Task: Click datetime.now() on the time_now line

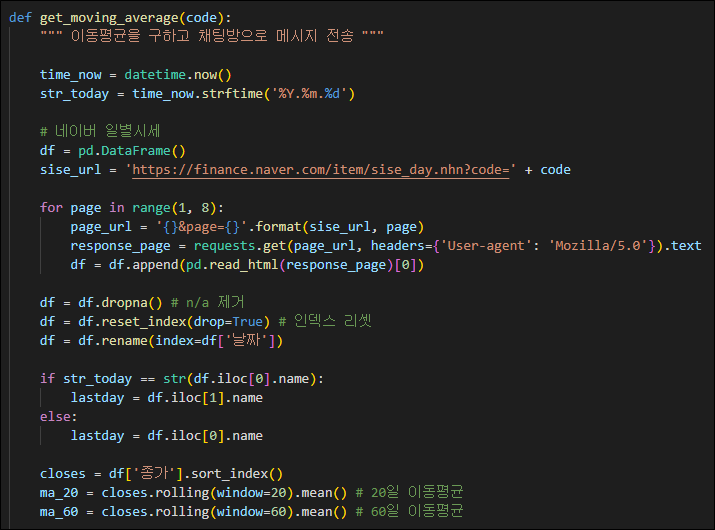Action: tap(178, 75)
